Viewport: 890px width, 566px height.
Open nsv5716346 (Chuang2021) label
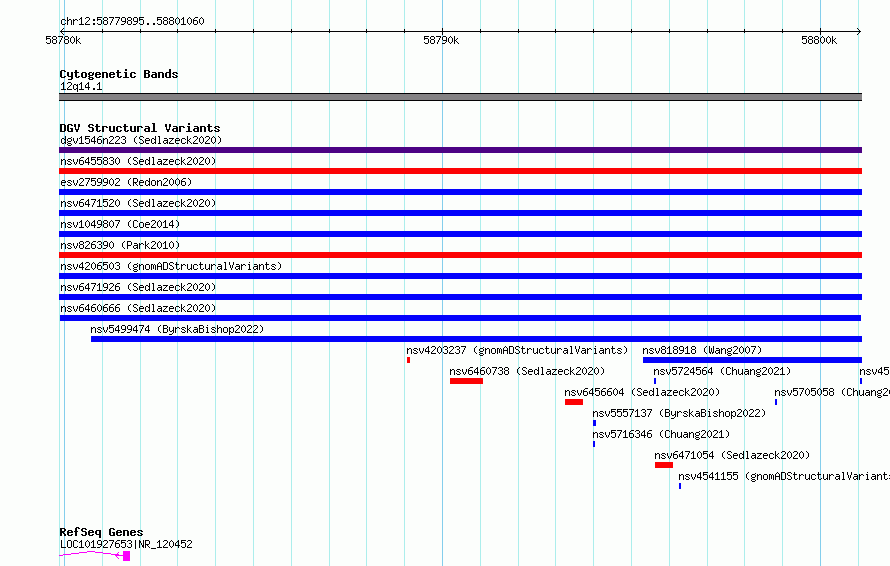[x=661, y=434]
